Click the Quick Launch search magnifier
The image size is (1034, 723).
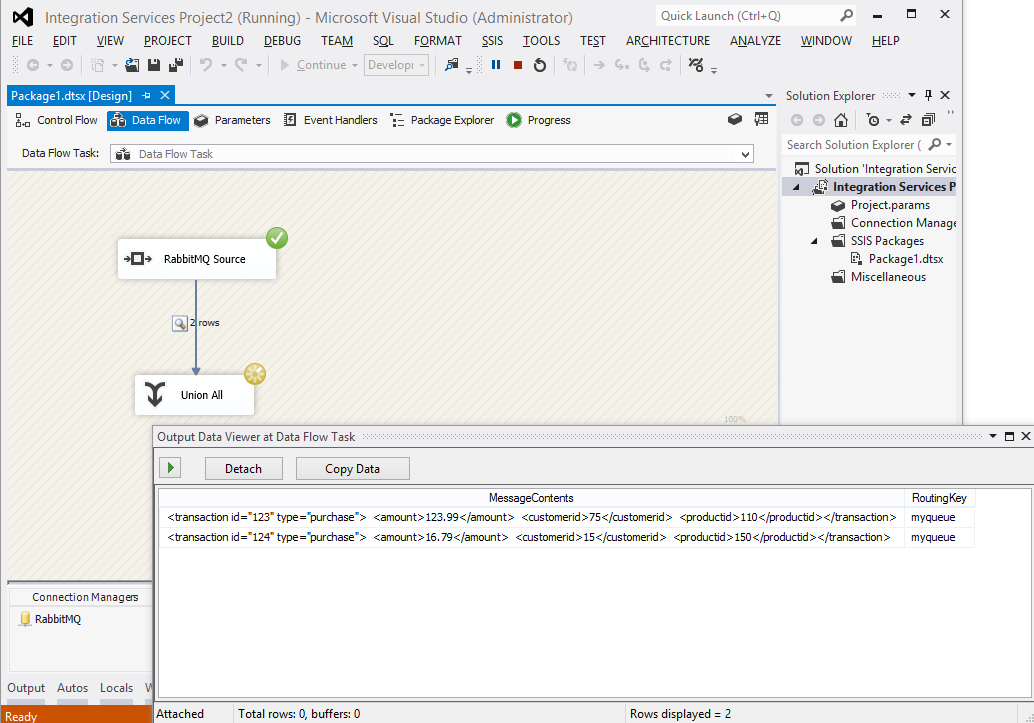click(x=847, y=15)
